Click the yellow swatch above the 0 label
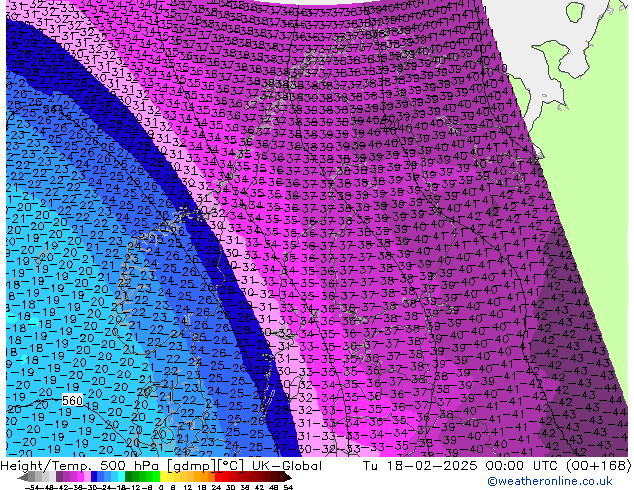 coord(163,477)
